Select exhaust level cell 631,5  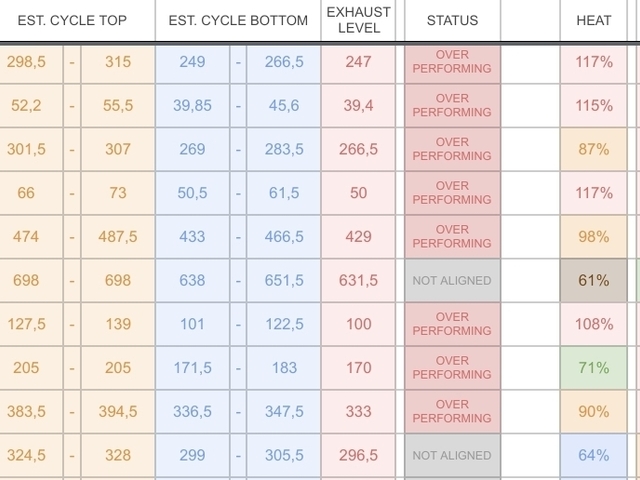[358, 281]
